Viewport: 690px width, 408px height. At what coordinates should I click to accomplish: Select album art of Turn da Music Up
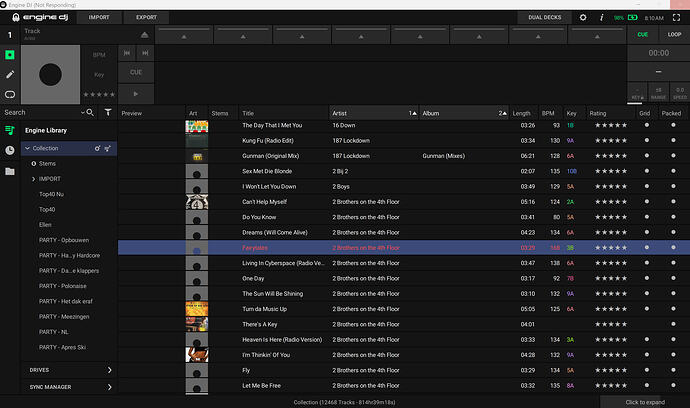197,309
